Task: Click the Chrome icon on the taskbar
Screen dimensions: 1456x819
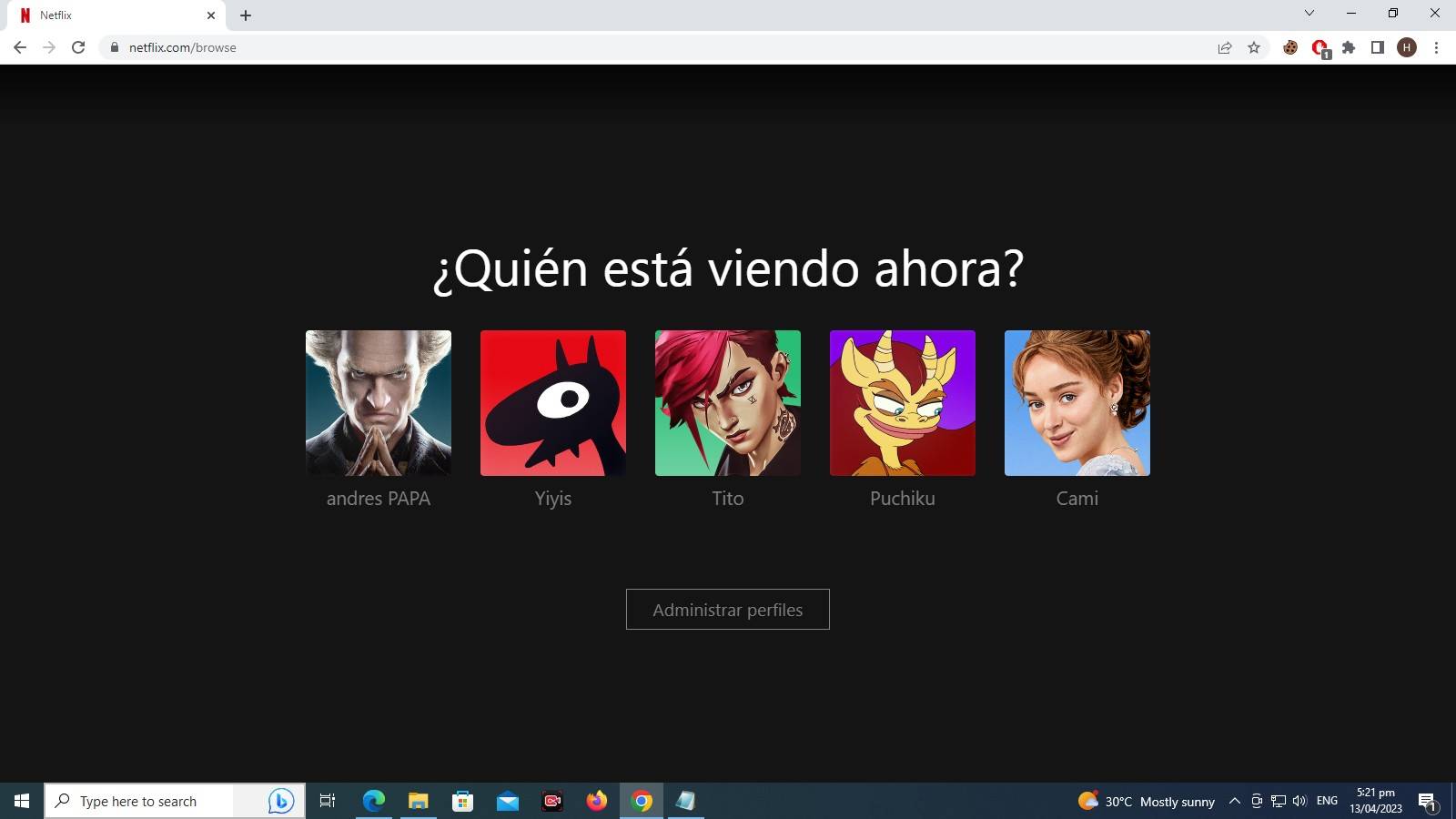Action: pyautogui.click(x=642, y=801)
